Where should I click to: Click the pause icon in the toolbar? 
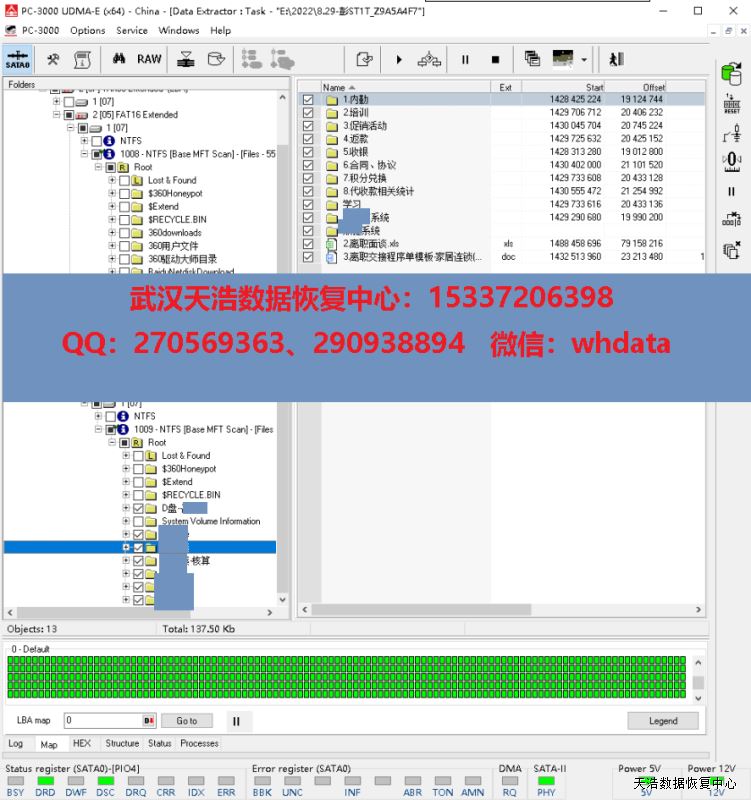(x=465, y=60)
